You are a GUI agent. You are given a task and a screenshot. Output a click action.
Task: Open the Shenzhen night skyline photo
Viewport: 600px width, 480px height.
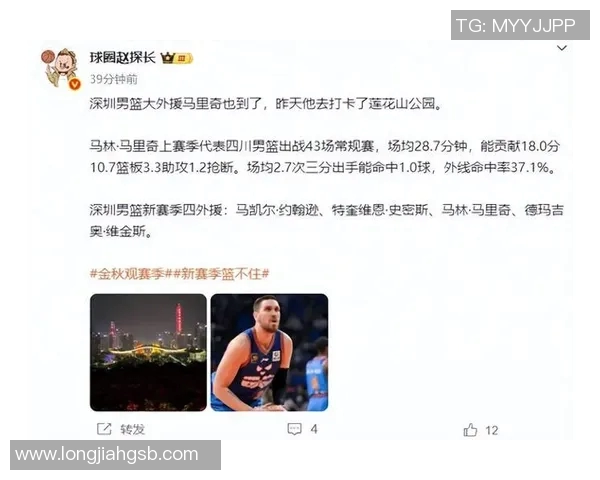coord(148,353)
